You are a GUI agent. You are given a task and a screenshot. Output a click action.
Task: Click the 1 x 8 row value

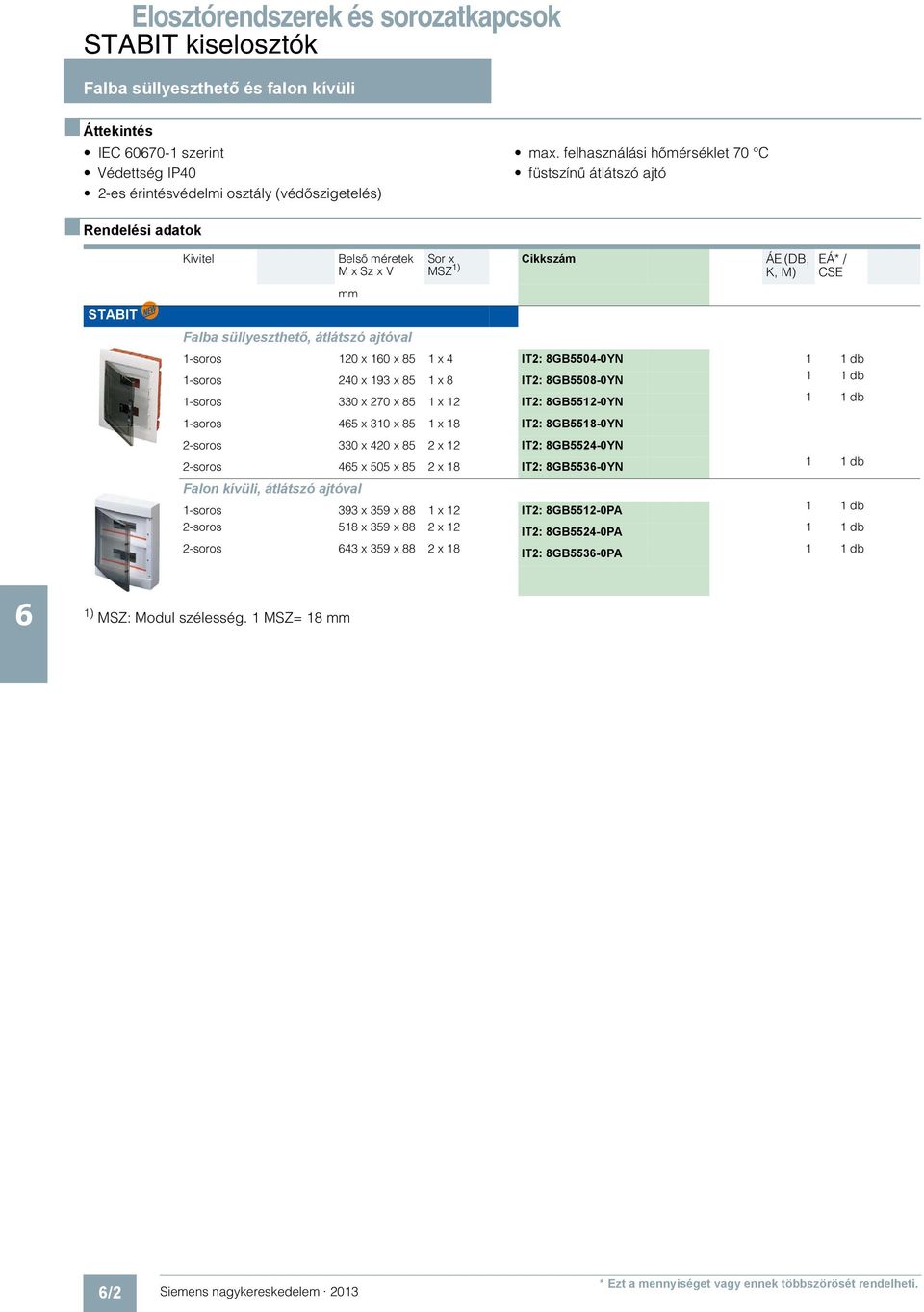441,380
